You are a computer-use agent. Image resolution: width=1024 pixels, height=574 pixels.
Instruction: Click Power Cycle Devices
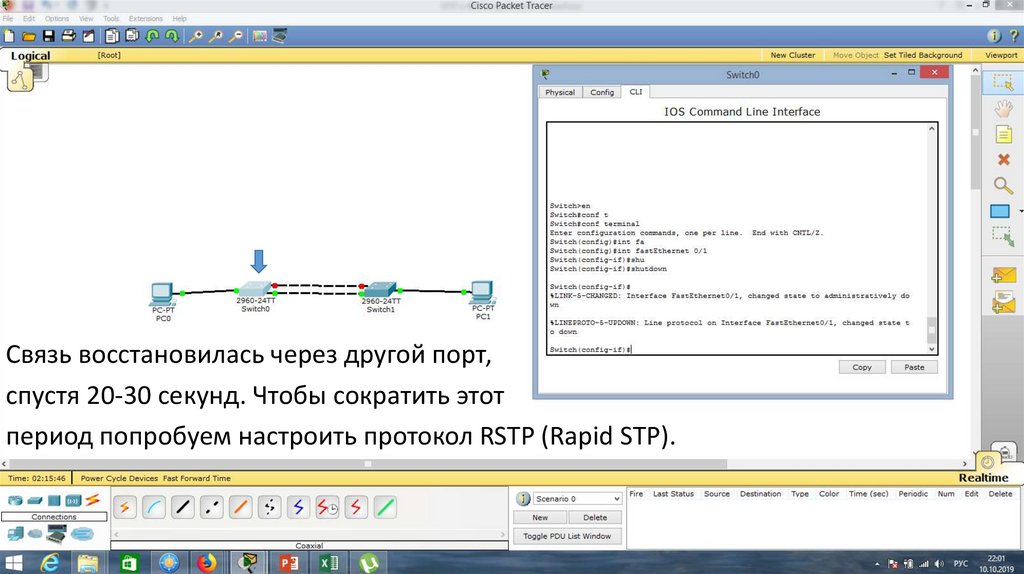point(120,478)
